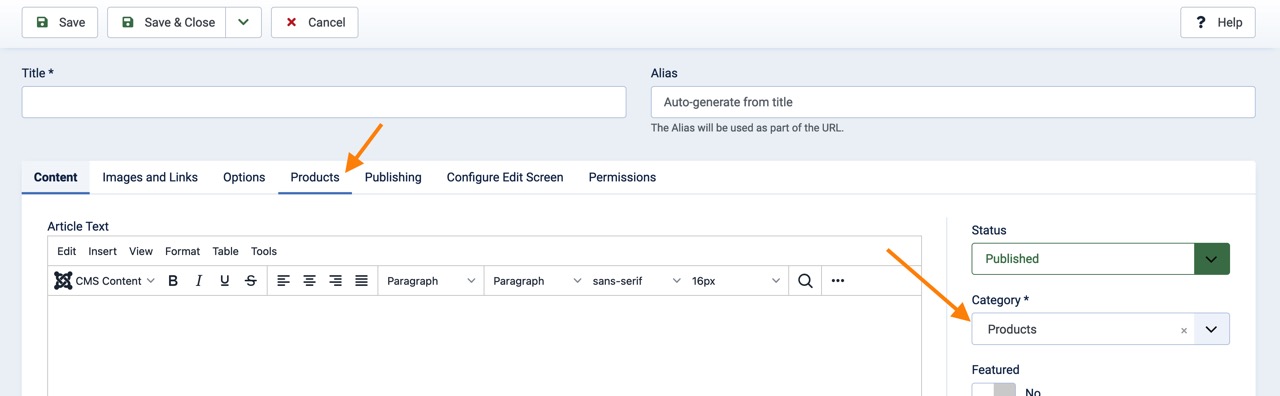This screenshot has width=1280, height=396.
Task: Open the editor Format menu
Action: pos(182,251)
